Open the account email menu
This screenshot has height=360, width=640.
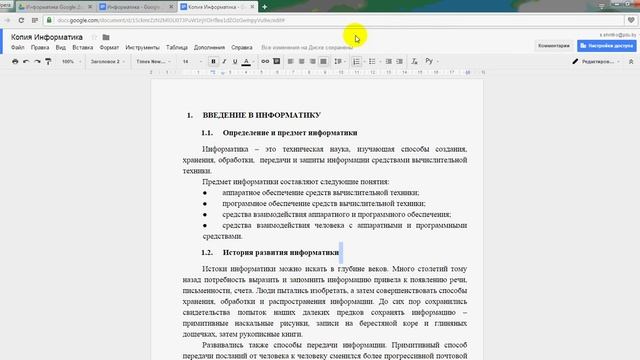618,35
